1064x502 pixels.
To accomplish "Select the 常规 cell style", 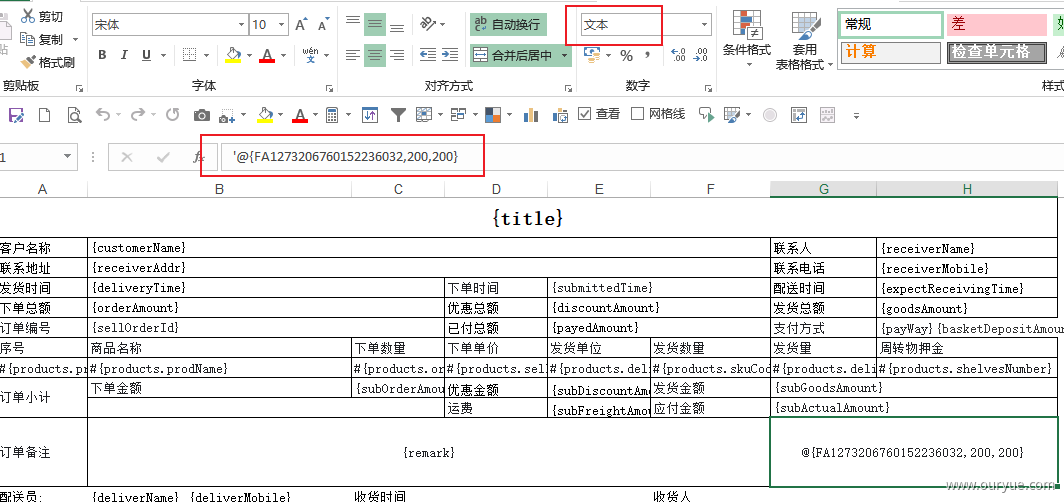I will [892, 25].
